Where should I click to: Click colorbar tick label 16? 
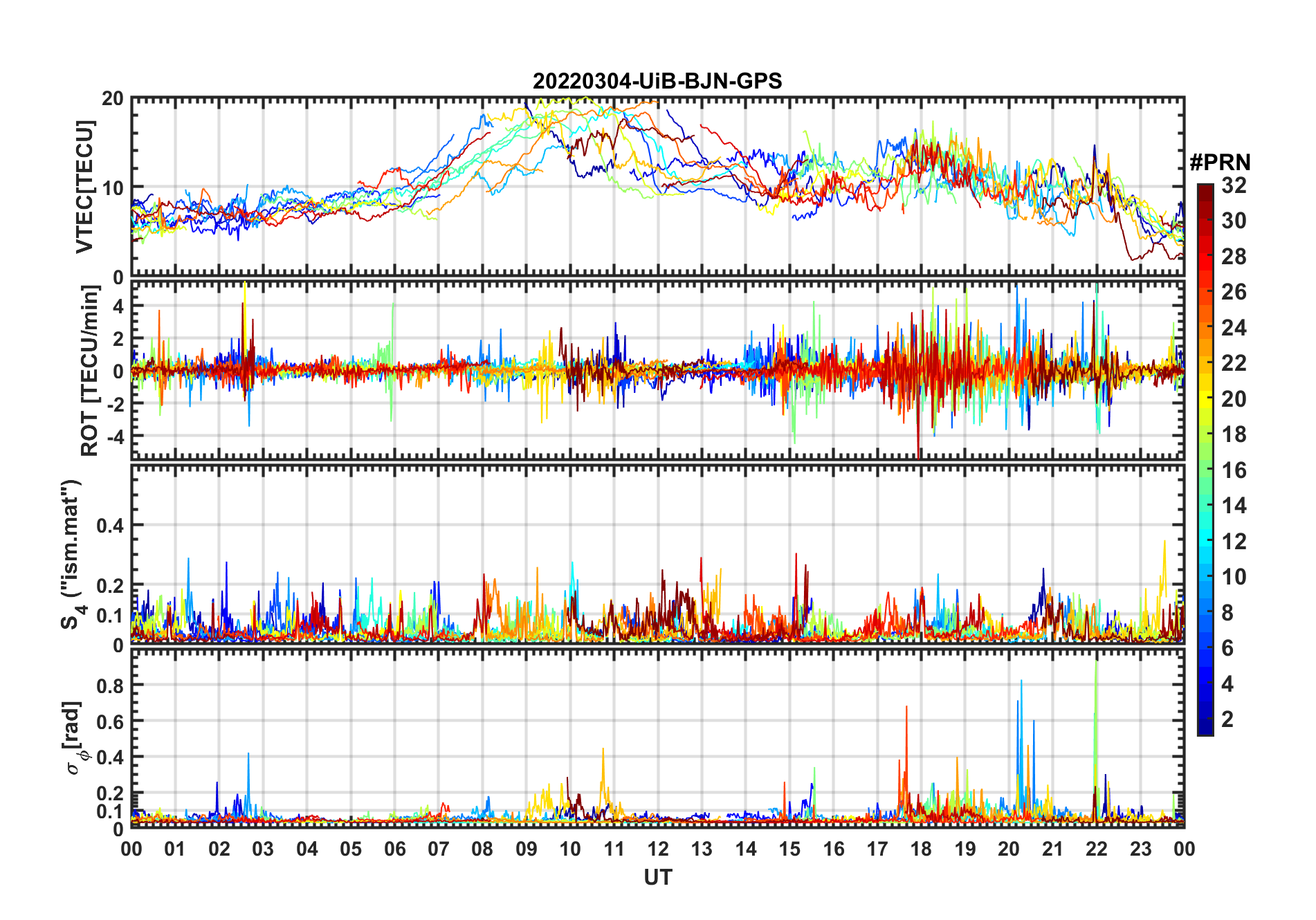(1234, 470)
